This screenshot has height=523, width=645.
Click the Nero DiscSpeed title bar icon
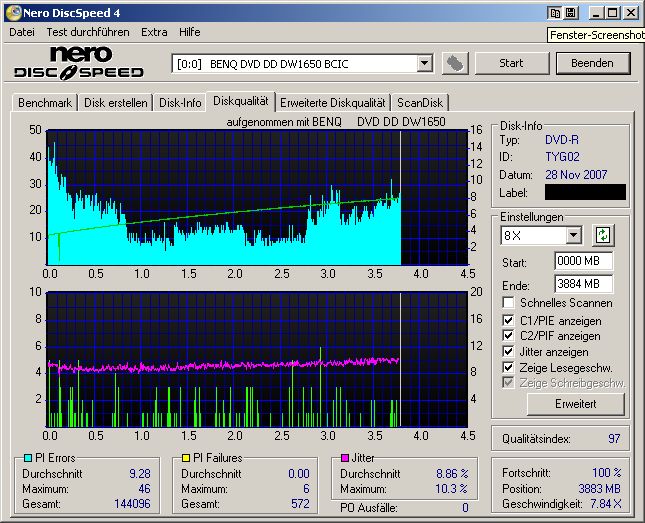click(x=12, y=13)
